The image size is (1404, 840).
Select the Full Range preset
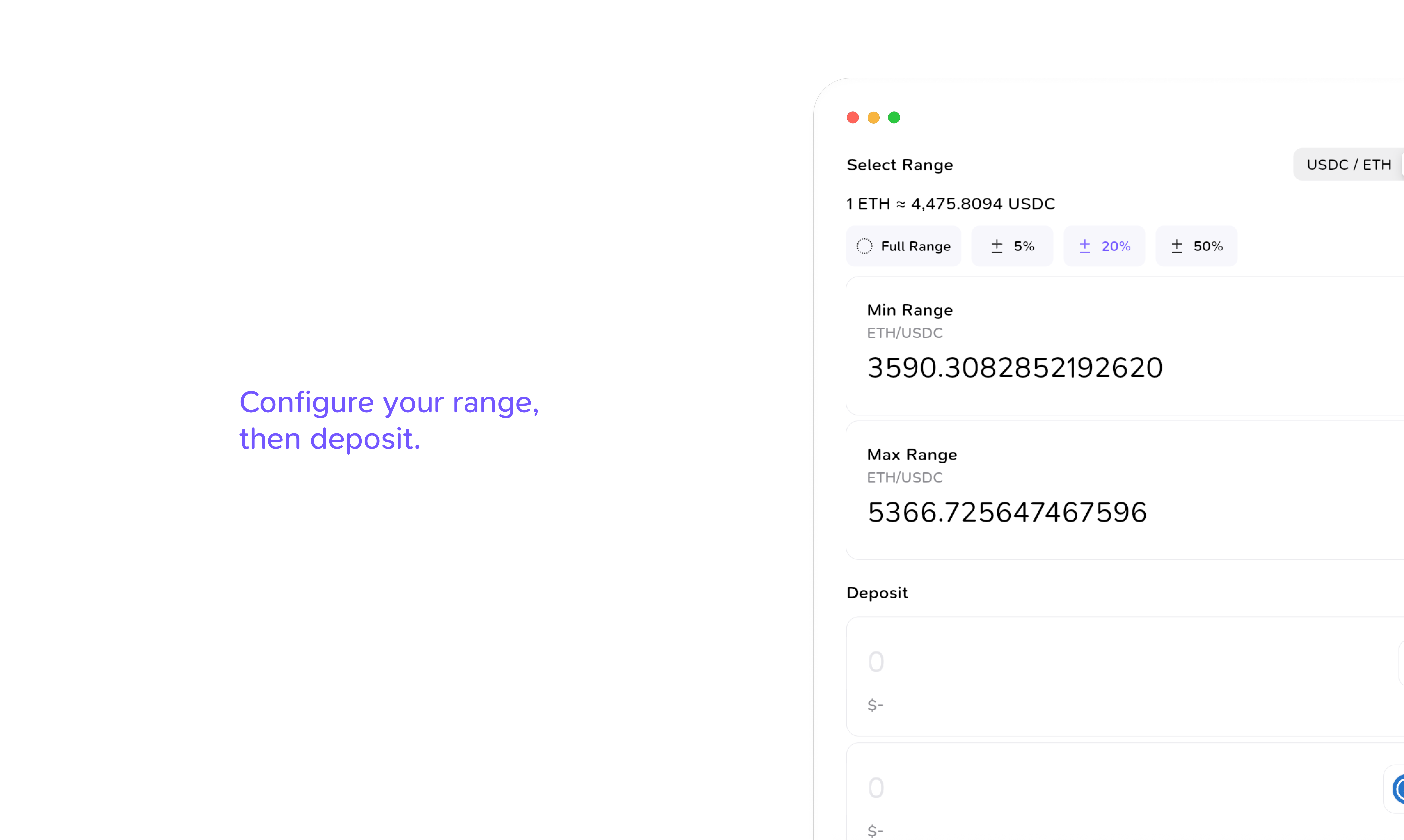903,246
